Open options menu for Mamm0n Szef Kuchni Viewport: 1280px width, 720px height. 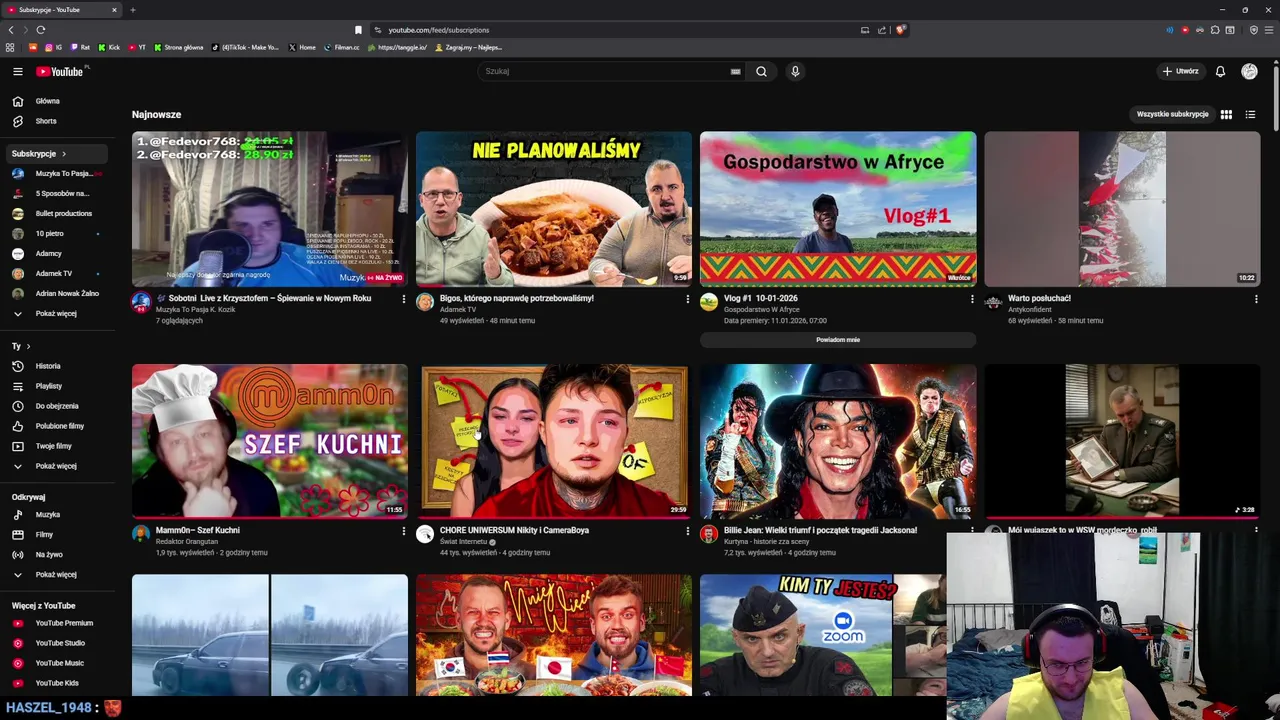click(x=403, y=531)
